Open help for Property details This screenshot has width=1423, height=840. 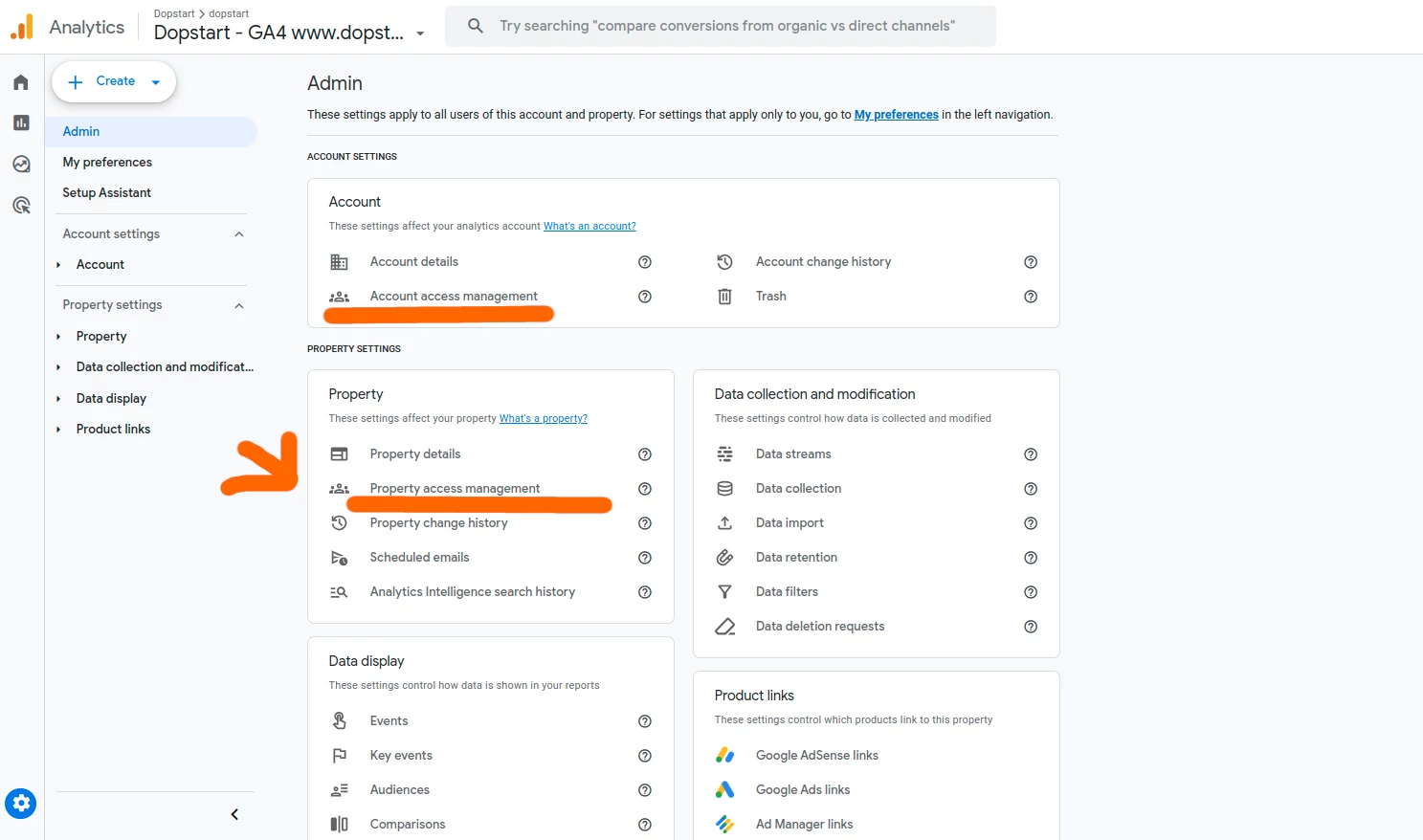coord(645,454)
